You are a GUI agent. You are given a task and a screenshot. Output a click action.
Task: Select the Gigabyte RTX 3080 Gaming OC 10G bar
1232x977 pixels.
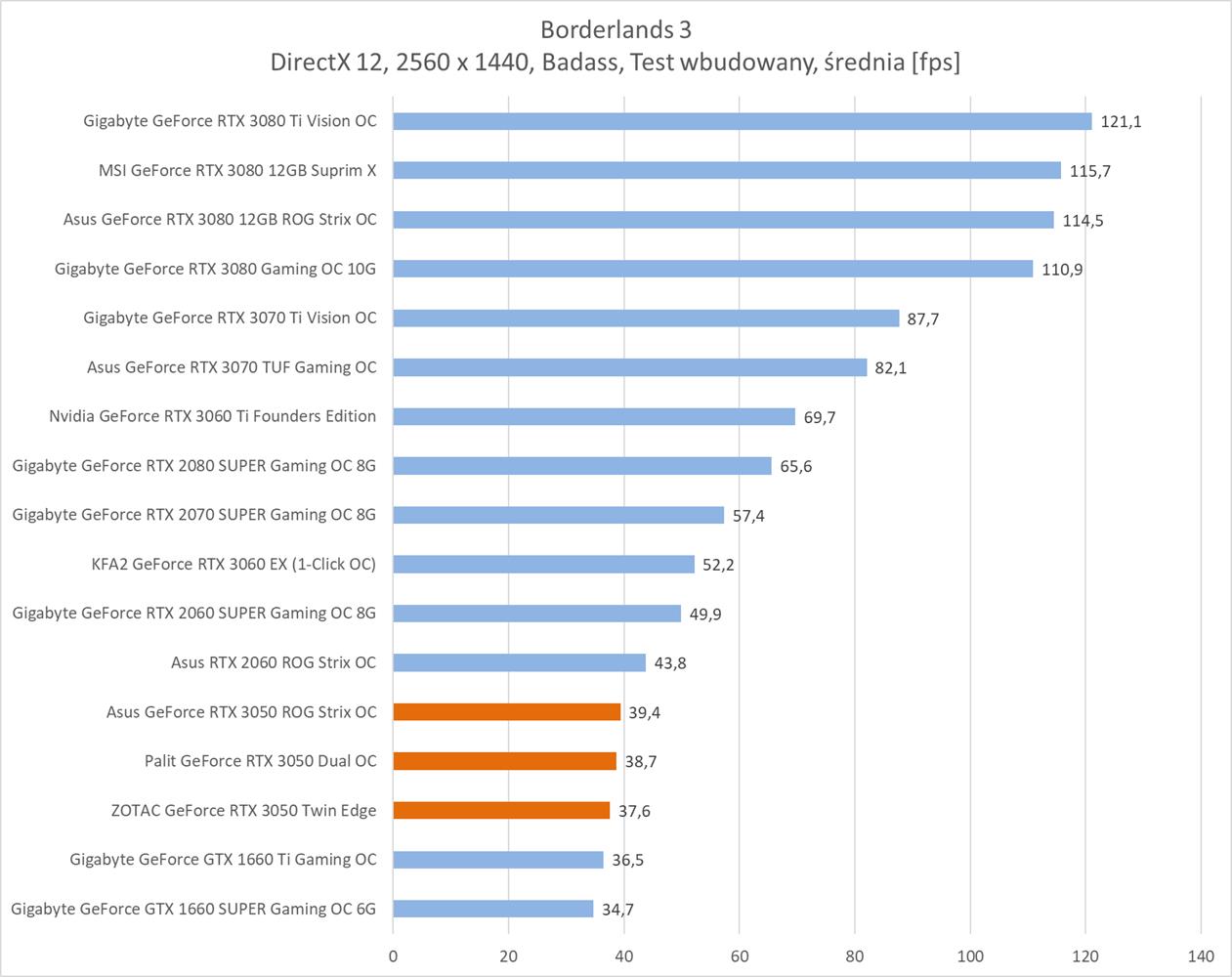point(712,269)
